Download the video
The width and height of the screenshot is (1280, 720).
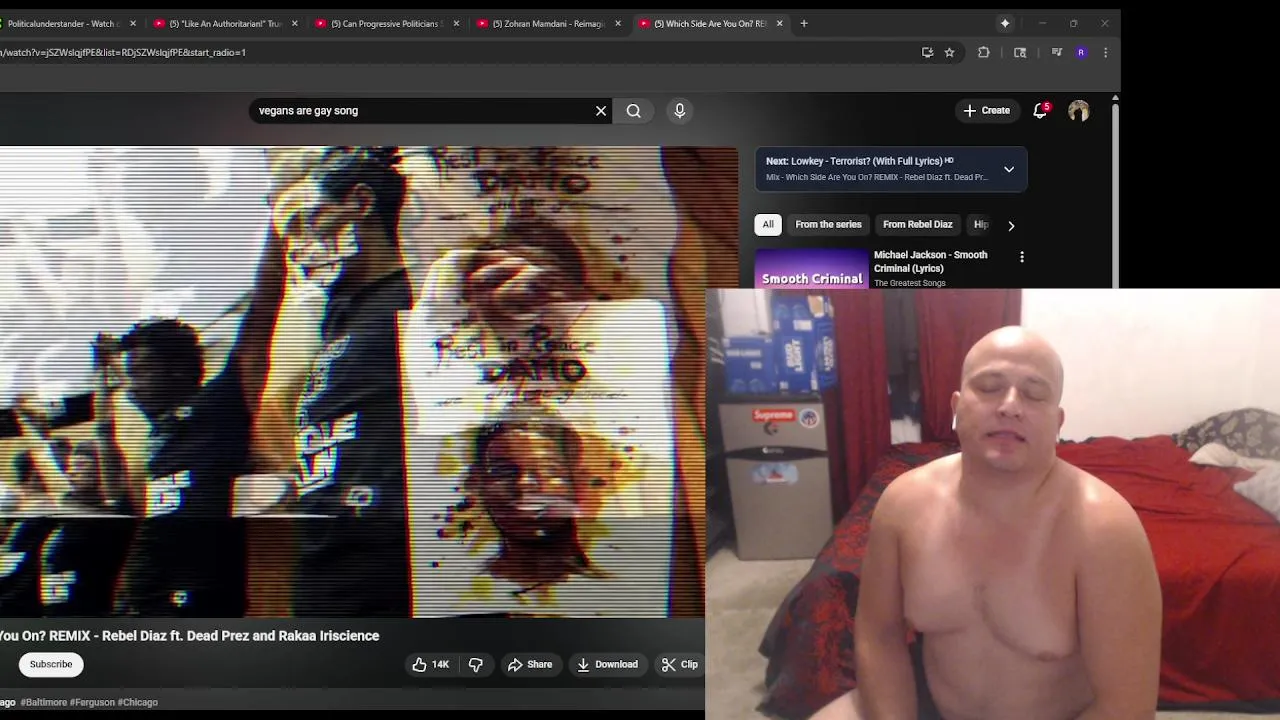(x=607, y=664)
